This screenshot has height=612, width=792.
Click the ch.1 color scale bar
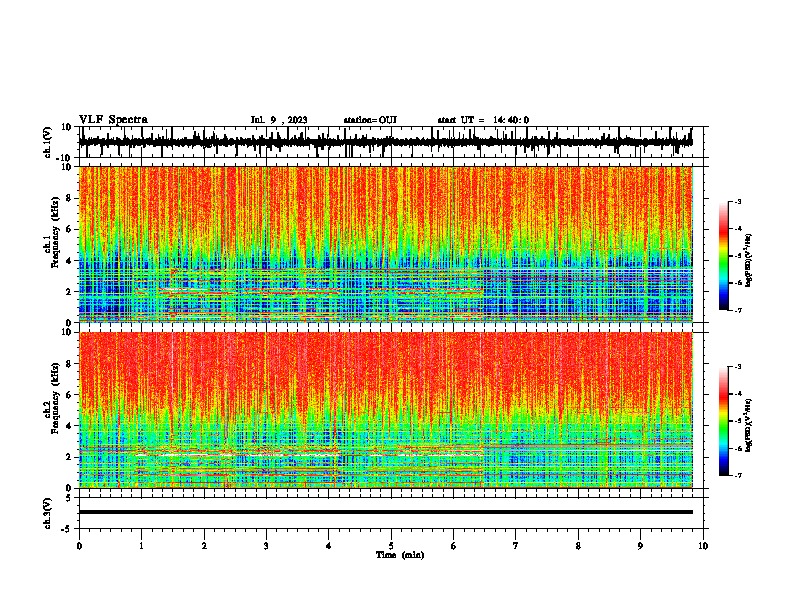pos(724,256)
